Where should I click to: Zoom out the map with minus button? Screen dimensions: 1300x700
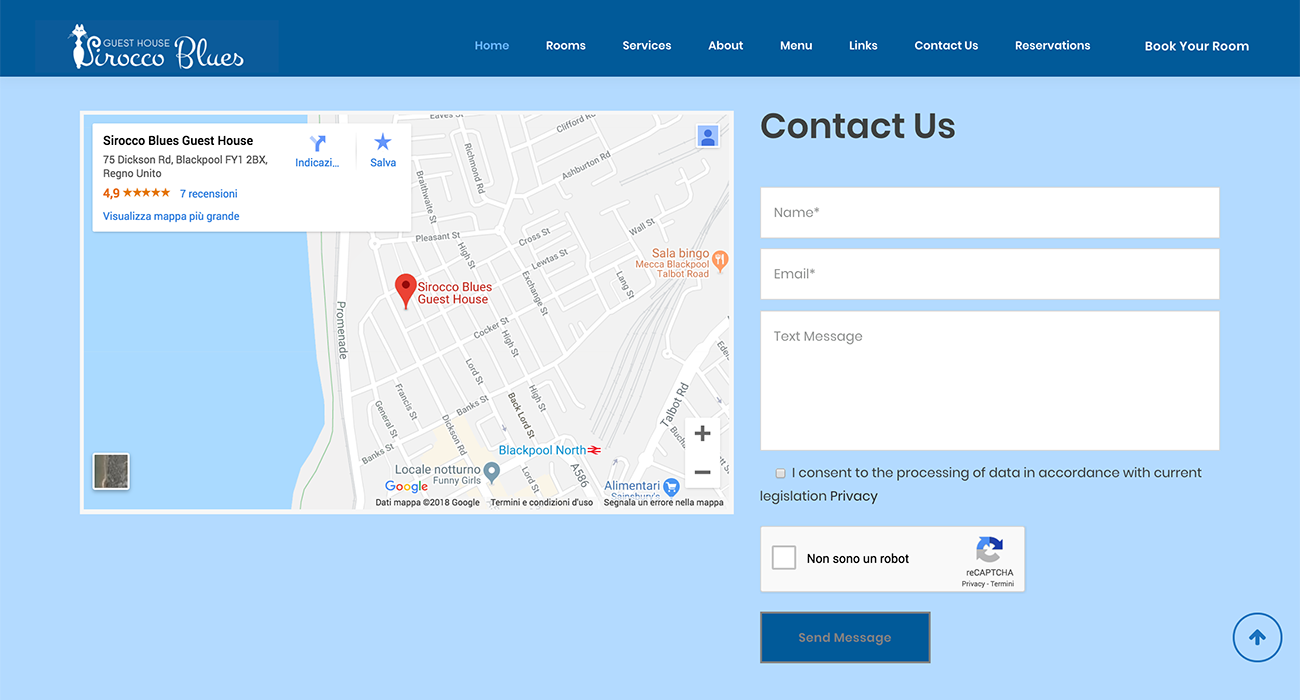coord(702,472)
